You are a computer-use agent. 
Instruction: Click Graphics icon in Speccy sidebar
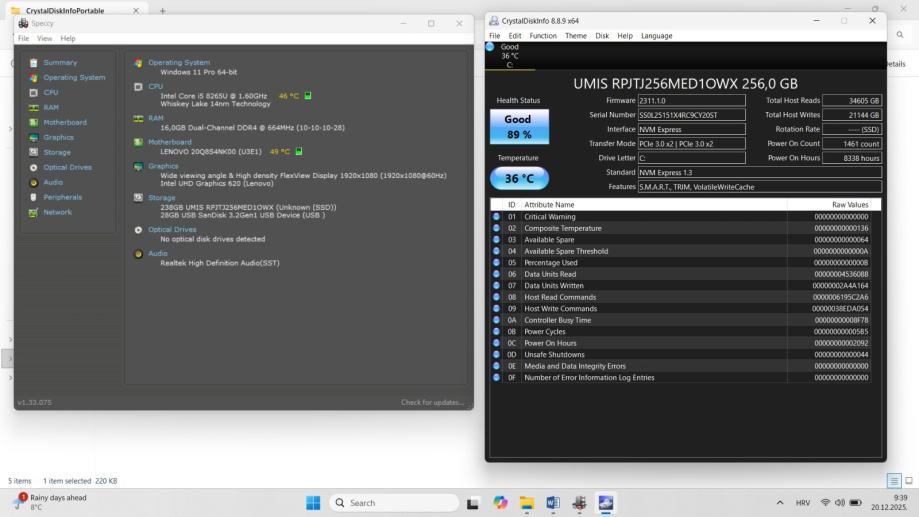click(x=33, y=137)
